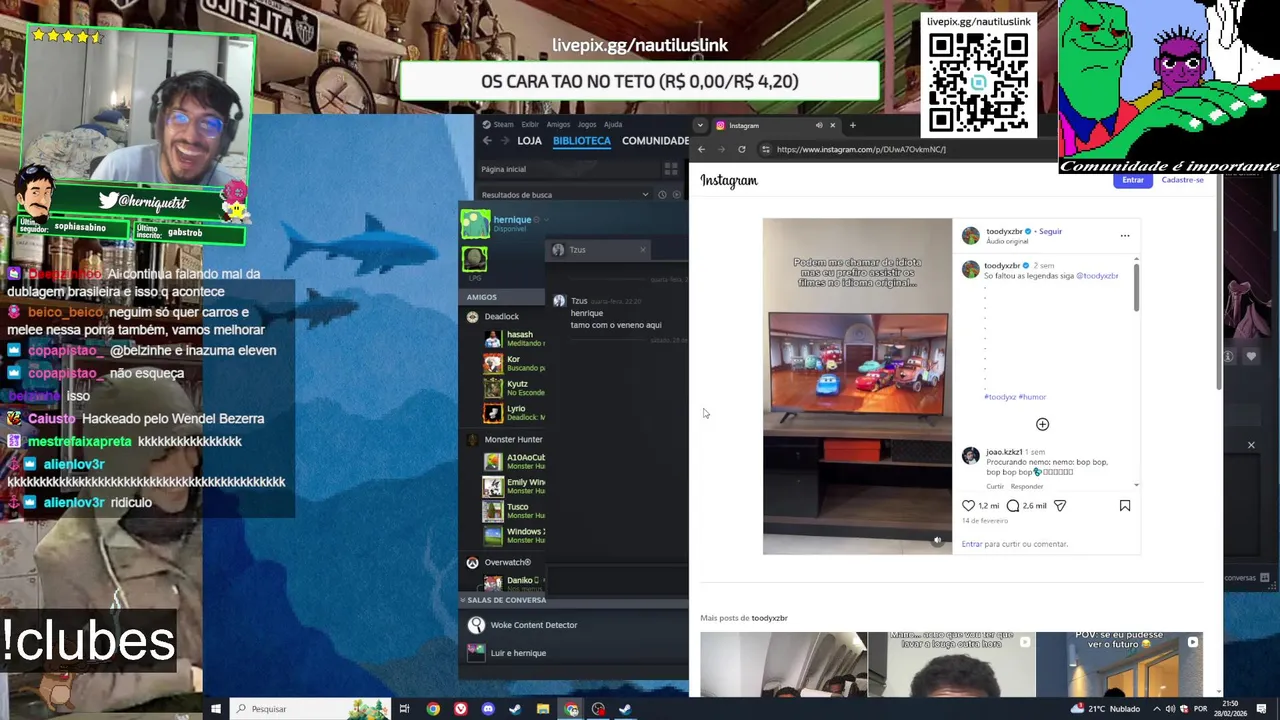Unmute the video with speaker icon
Image resolution: width=1280 pixels, height=720 pixels.
[937, 540]
